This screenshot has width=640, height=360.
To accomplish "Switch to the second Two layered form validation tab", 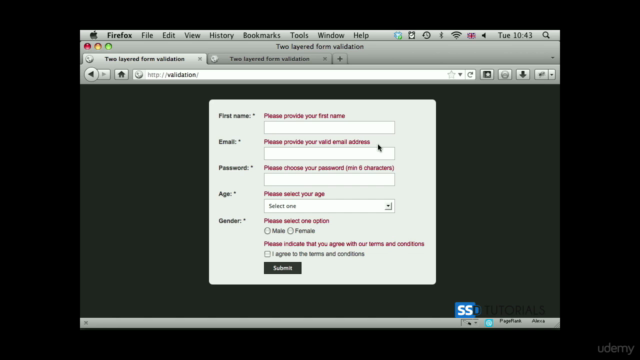I will pyautogui.click(x=269, y=59).
